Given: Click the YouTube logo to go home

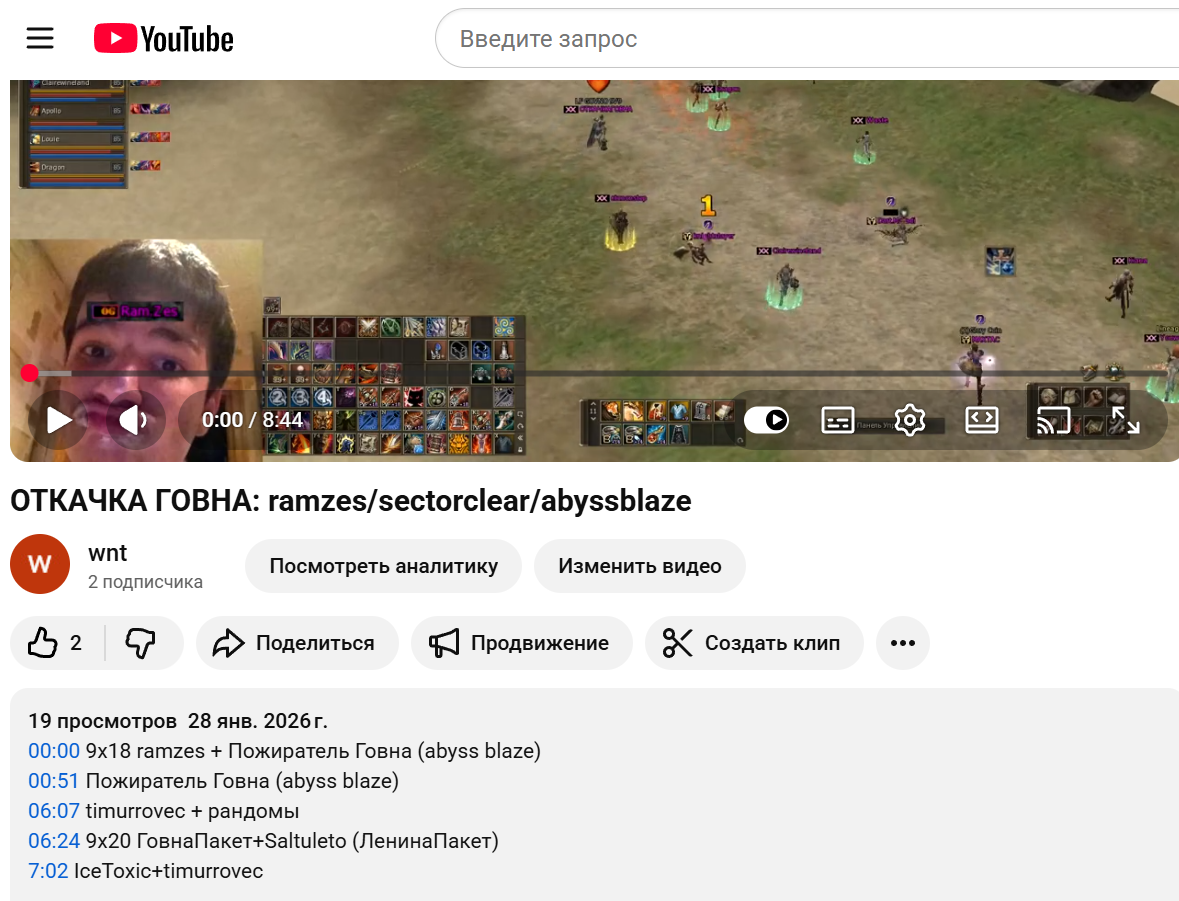Looking at the screenshot, I should point(163,38).
